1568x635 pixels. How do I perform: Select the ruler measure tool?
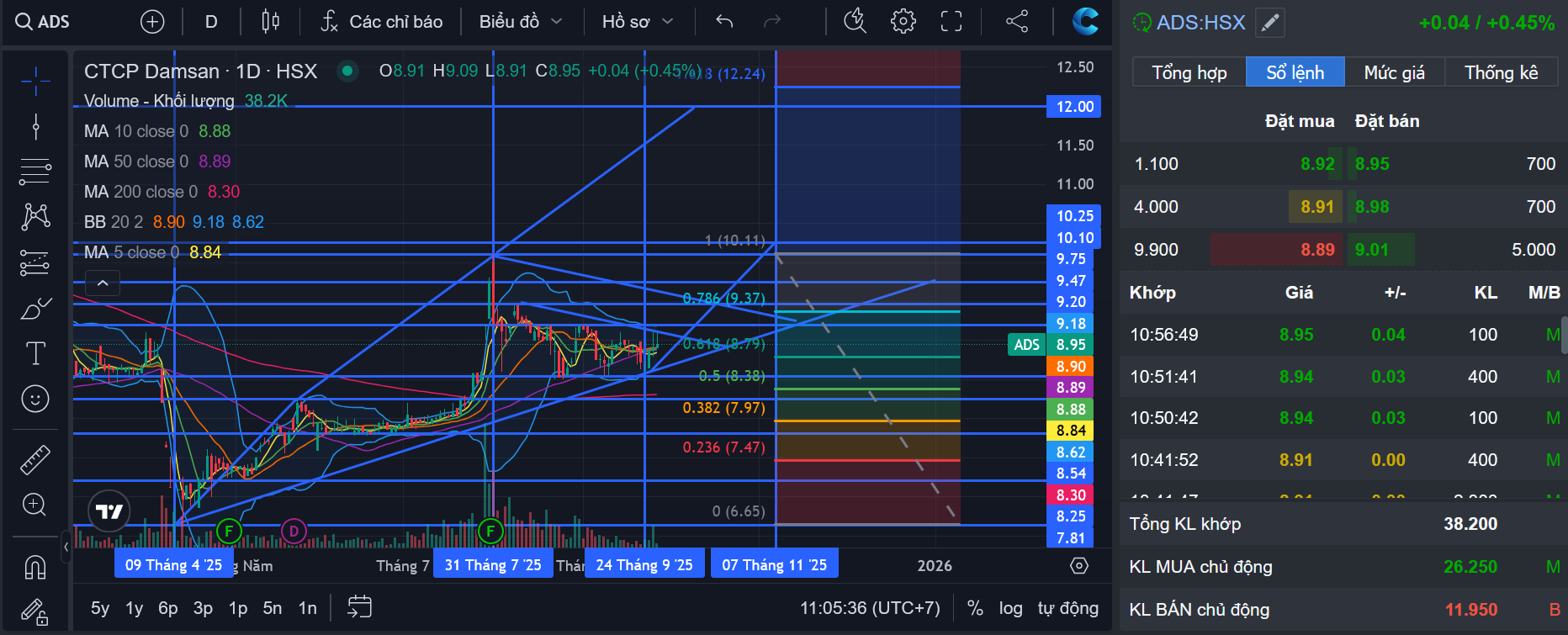pyautogui.click(x=35, y=460)
